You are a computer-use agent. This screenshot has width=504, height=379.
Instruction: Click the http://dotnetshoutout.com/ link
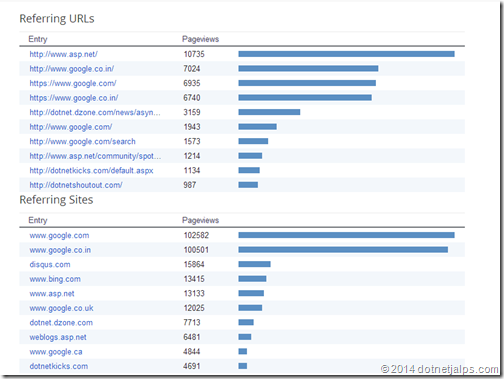(76, 185)
